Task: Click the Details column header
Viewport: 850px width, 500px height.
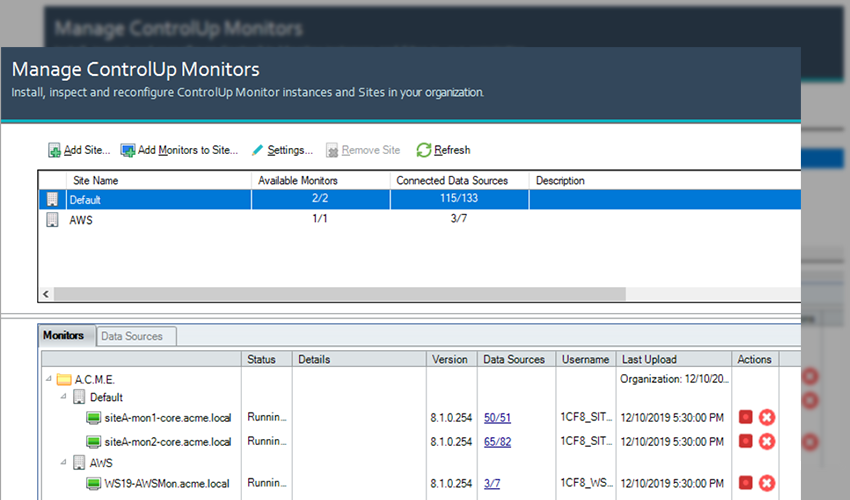Action: tap(359, 359)
